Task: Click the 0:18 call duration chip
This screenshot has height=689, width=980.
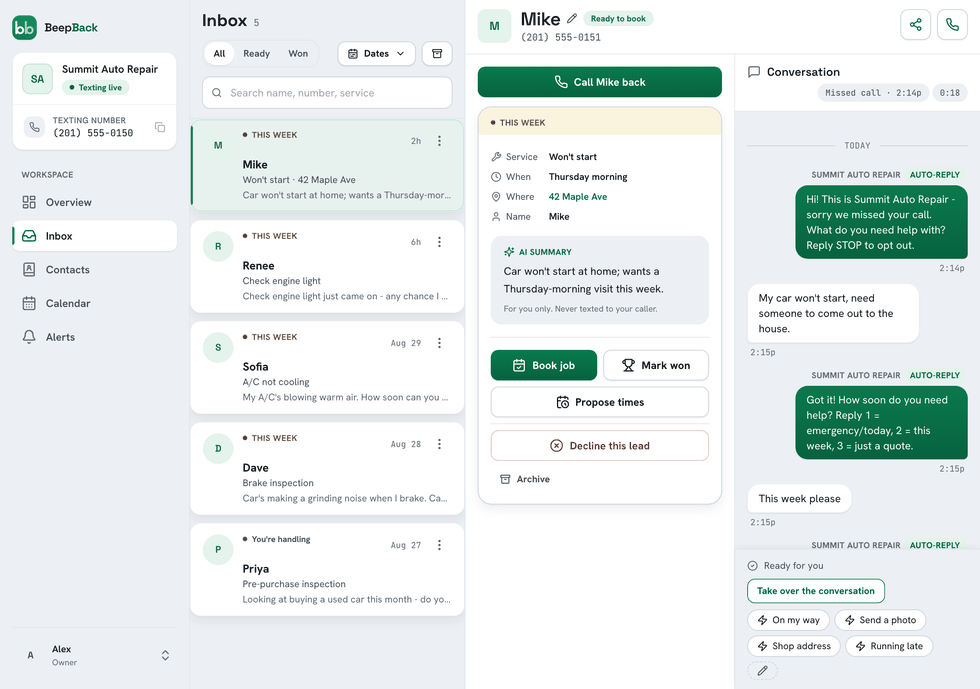Action: [949, 93]
